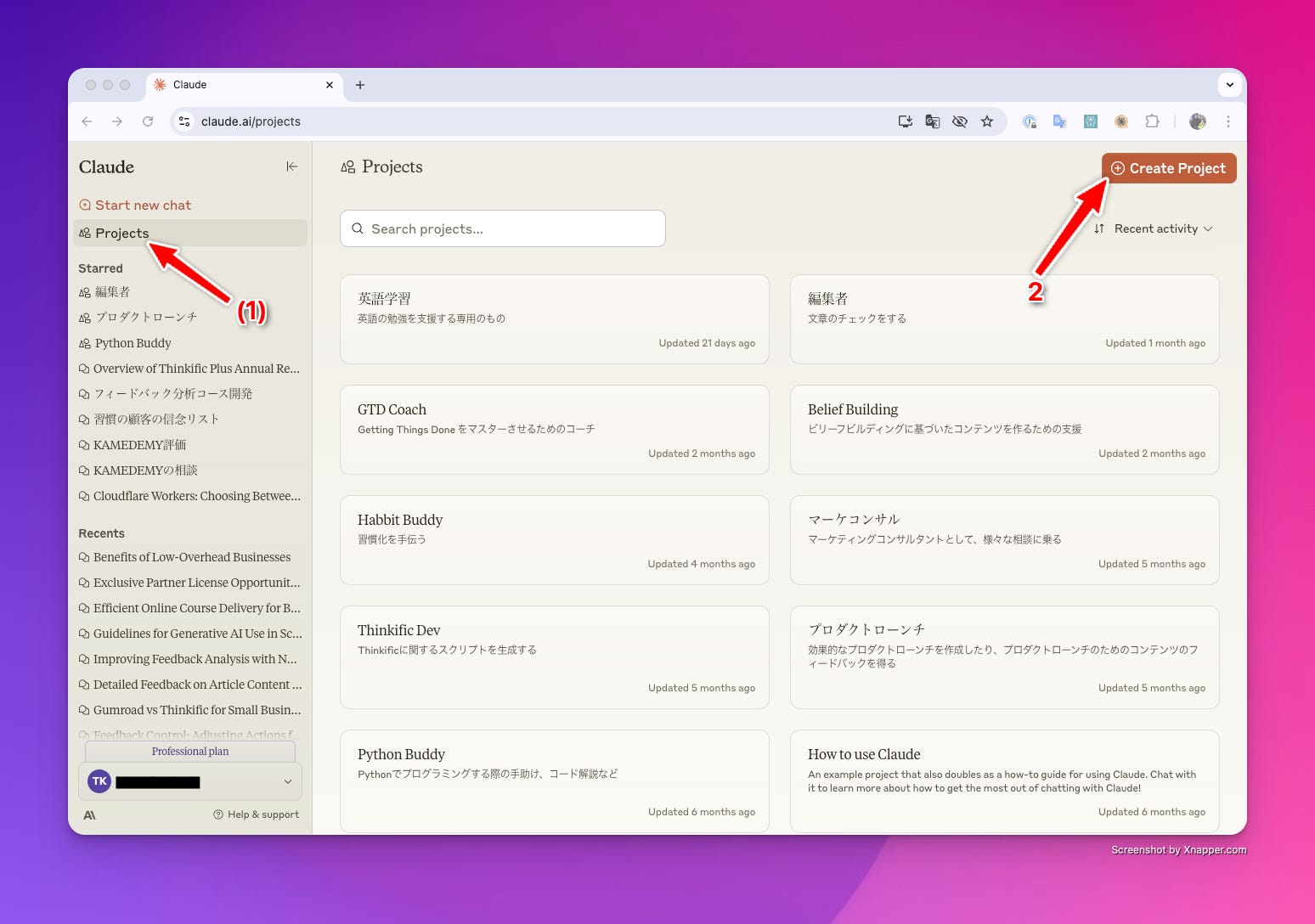Open recent Efficient Online Course Delivery chat
This screenshot has width=1315, height=924.
pos(189,608)
